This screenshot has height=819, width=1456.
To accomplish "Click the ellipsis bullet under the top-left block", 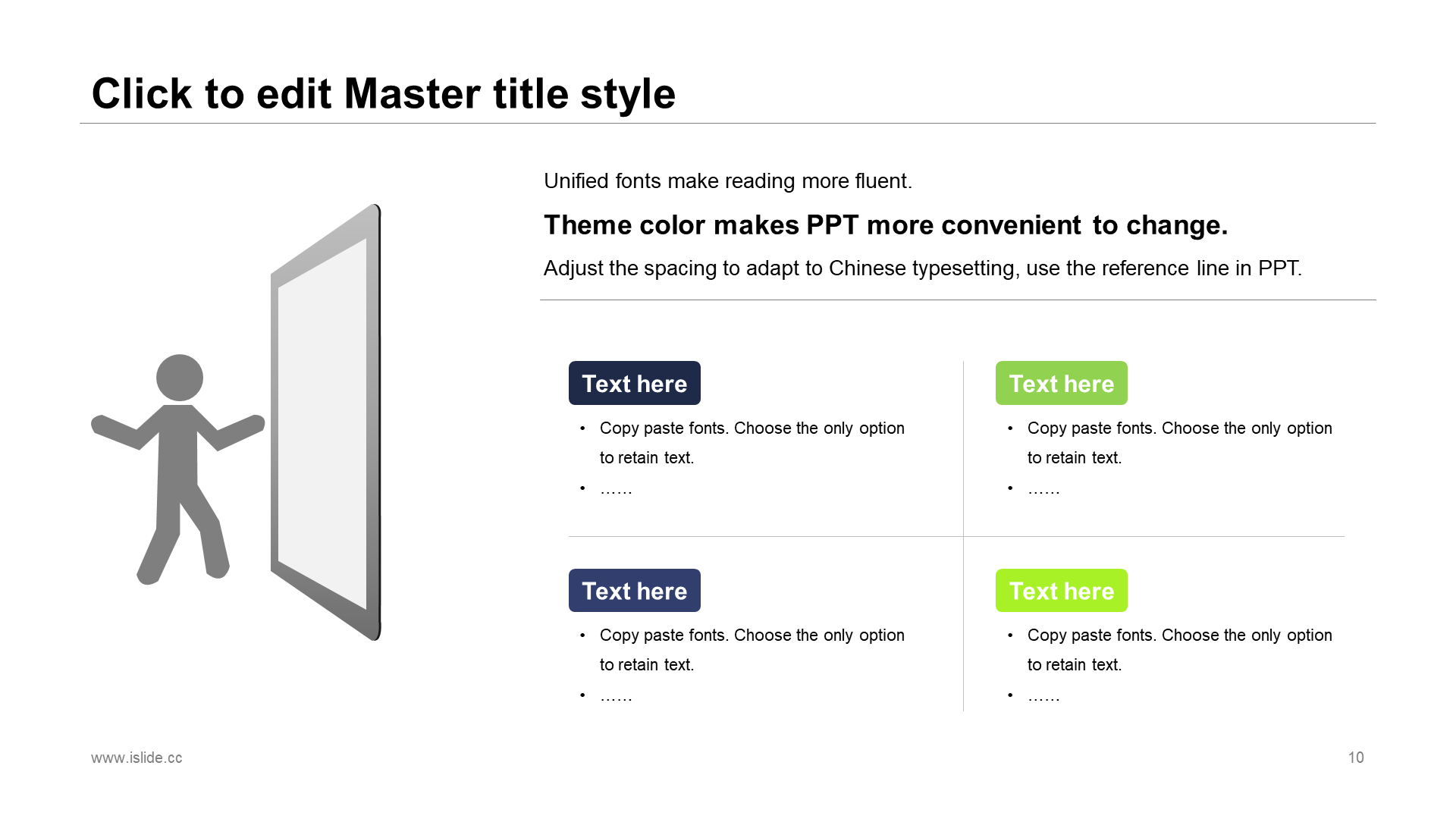I will 616,491.
